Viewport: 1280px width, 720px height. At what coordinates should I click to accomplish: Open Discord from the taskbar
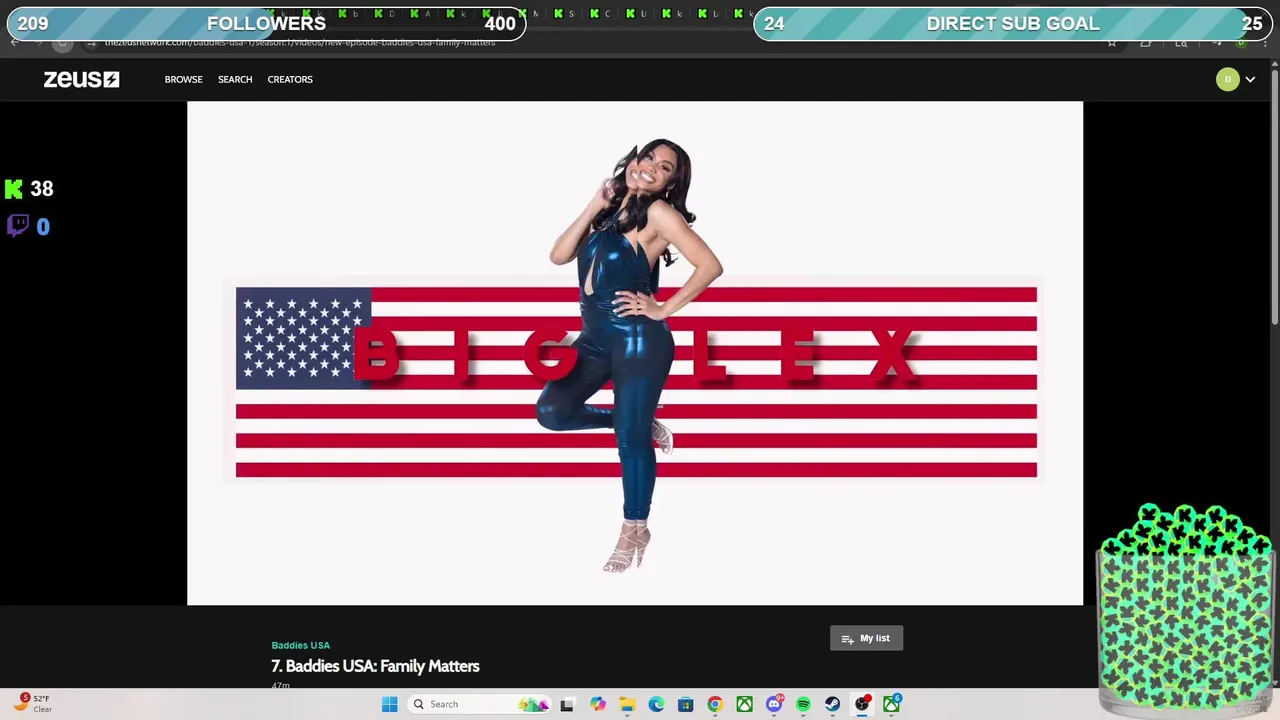pos(774,704)
